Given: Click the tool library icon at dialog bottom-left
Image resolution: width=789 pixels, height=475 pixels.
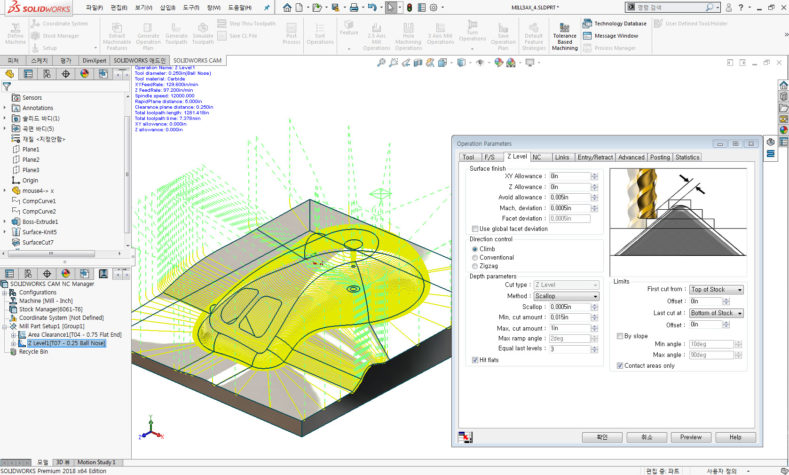Looking at the screenshot, I should pos(465,437).
